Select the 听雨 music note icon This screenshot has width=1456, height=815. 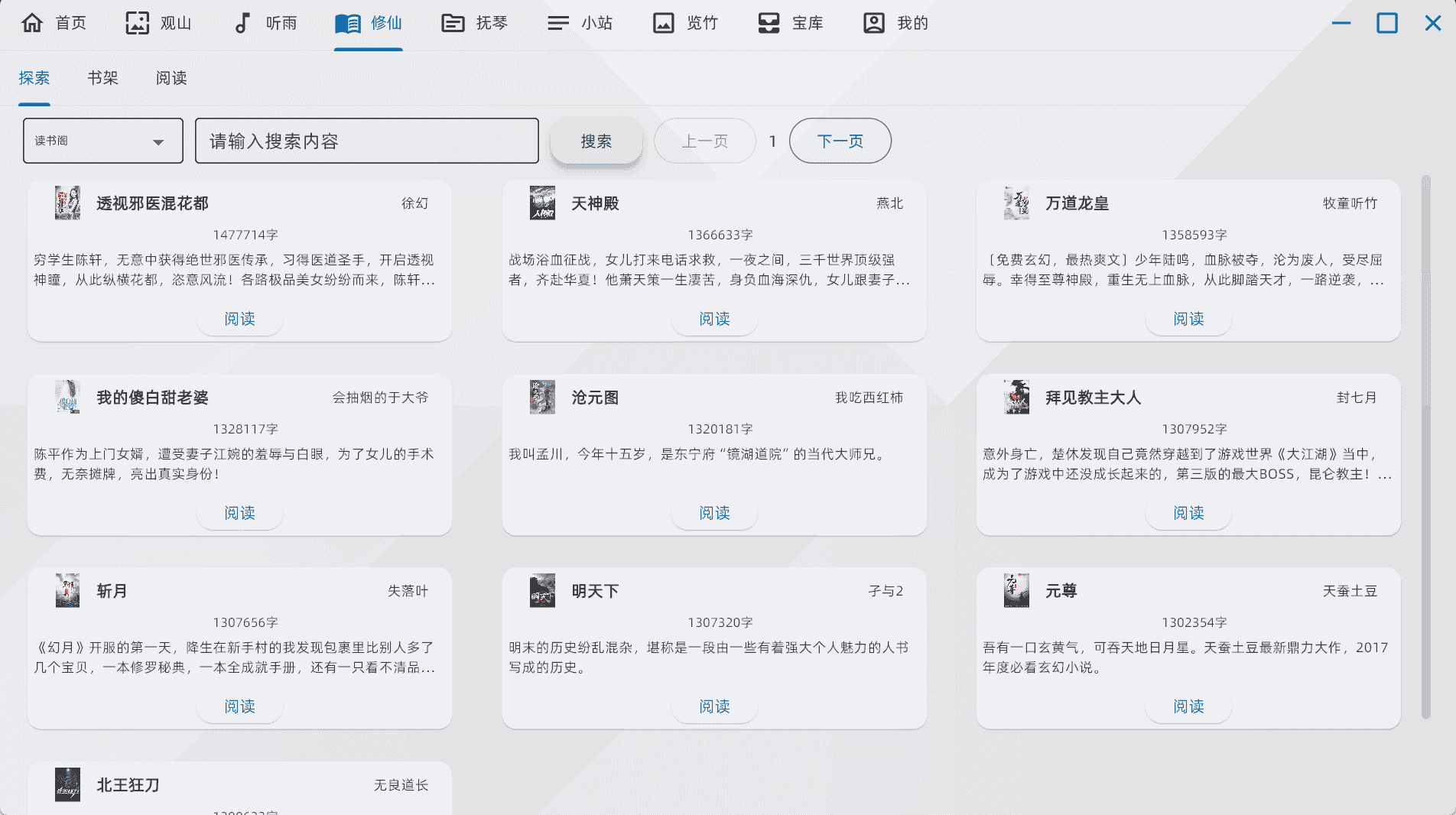tap(242, 23)
